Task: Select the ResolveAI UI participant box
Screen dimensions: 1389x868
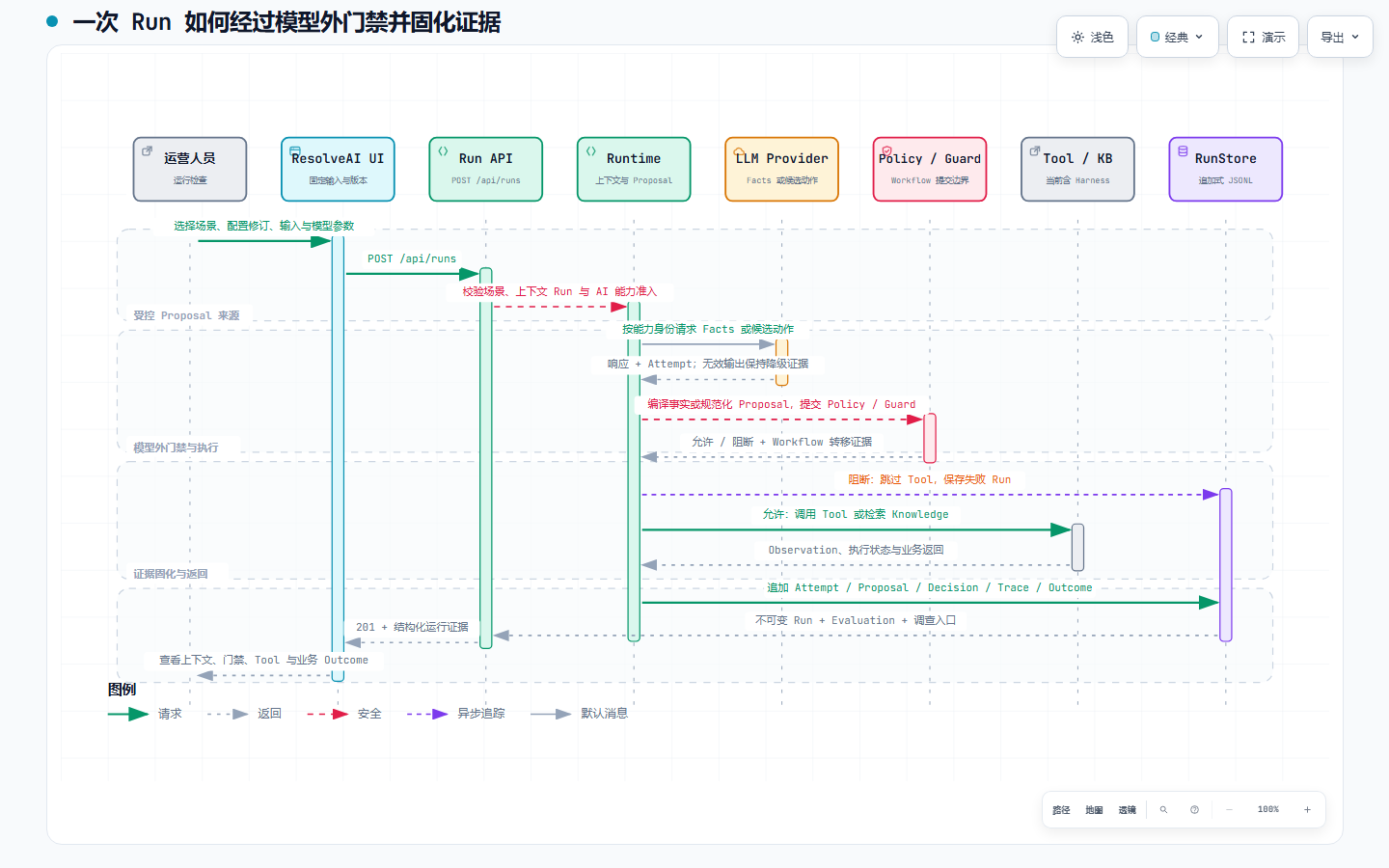Action: point(338,169)
